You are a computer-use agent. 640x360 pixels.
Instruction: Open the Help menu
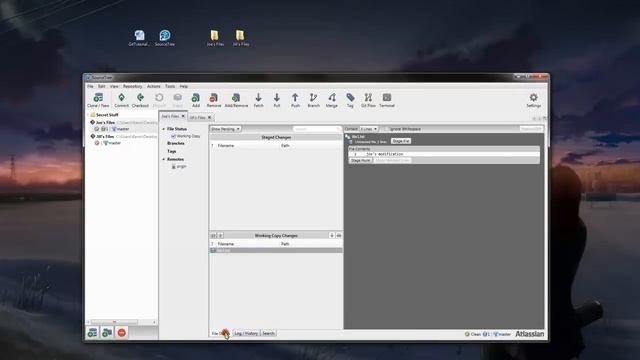pos(184,87)
